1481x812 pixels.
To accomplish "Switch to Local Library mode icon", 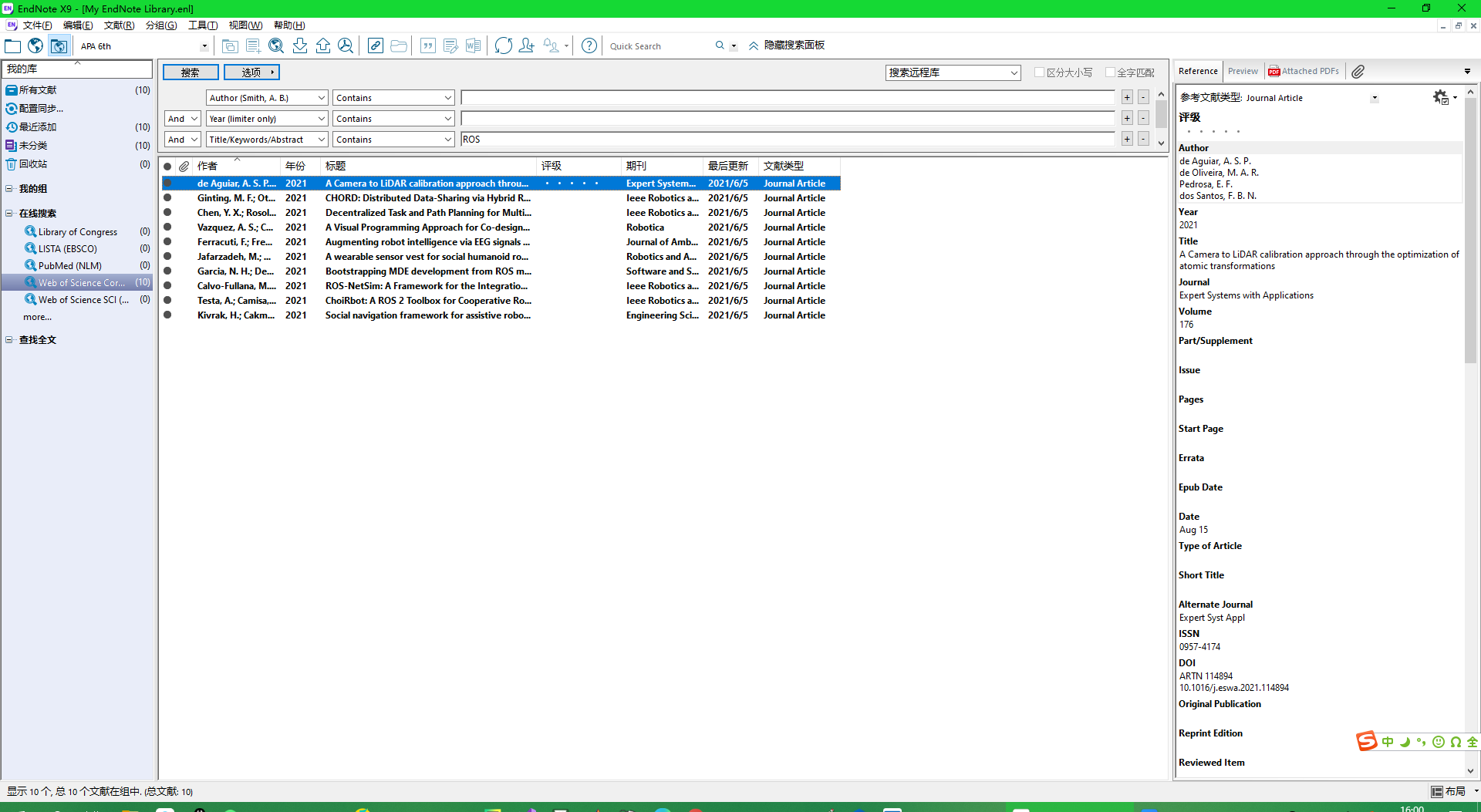I will coord(13,46).
